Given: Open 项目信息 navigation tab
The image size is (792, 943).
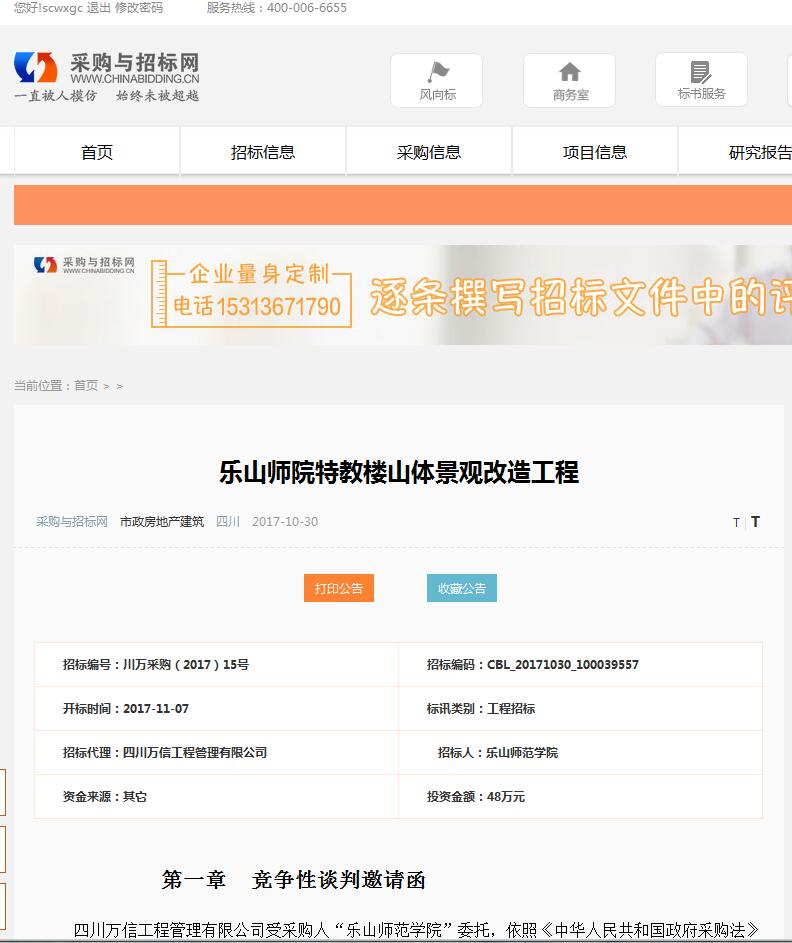Looking at the screenshot, I should (x=595, y=152).
